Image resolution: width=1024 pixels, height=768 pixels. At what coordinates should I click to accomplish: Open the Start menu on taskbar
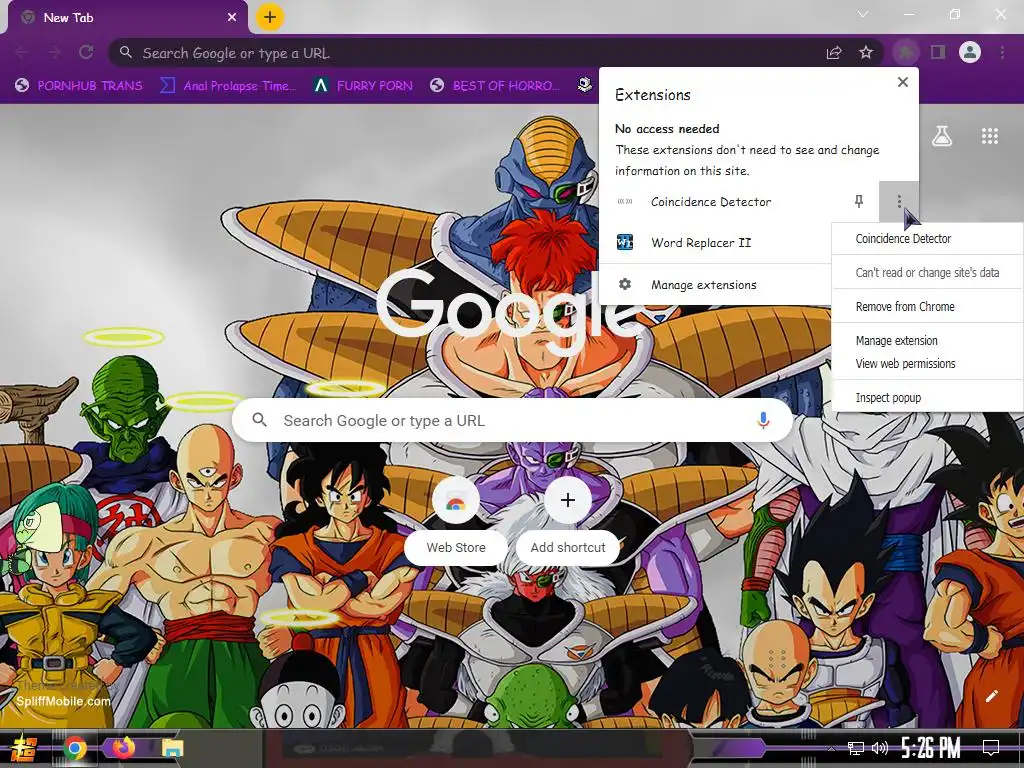click(x=24, y=748)
